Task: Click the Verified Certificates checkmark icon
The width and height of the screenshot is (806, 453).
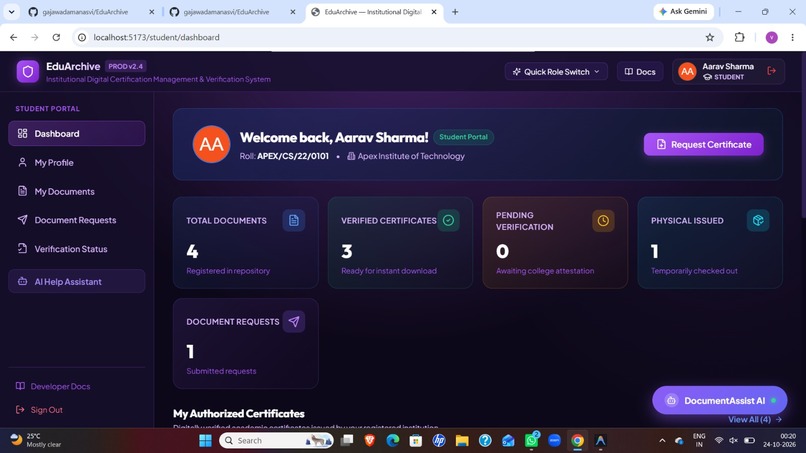Action: point(448,220)
